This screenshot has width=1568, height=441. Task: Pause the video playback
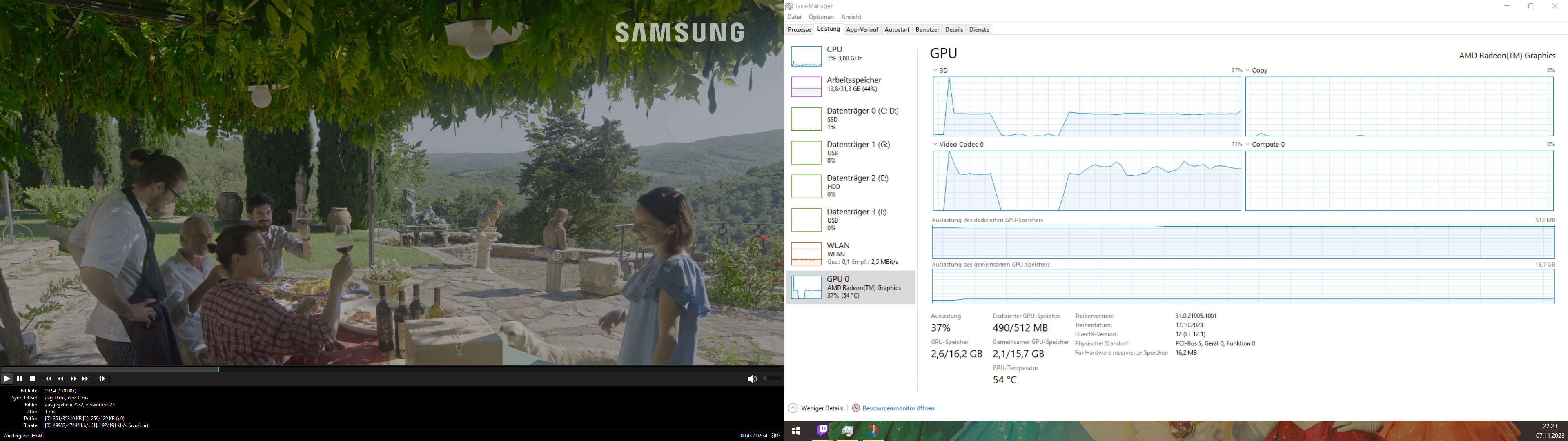20,379
